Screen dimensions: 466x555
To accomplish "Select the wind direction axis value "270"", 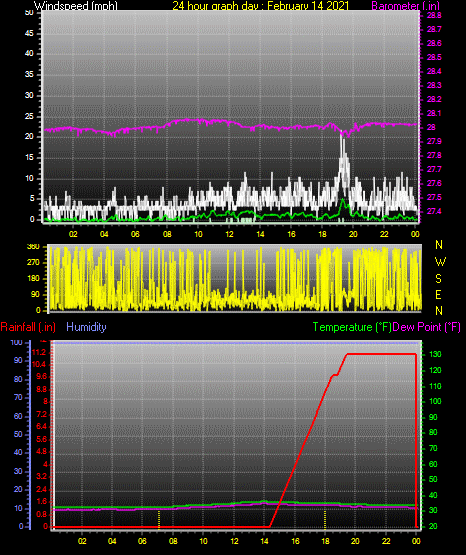I will [x=33, y=263].
